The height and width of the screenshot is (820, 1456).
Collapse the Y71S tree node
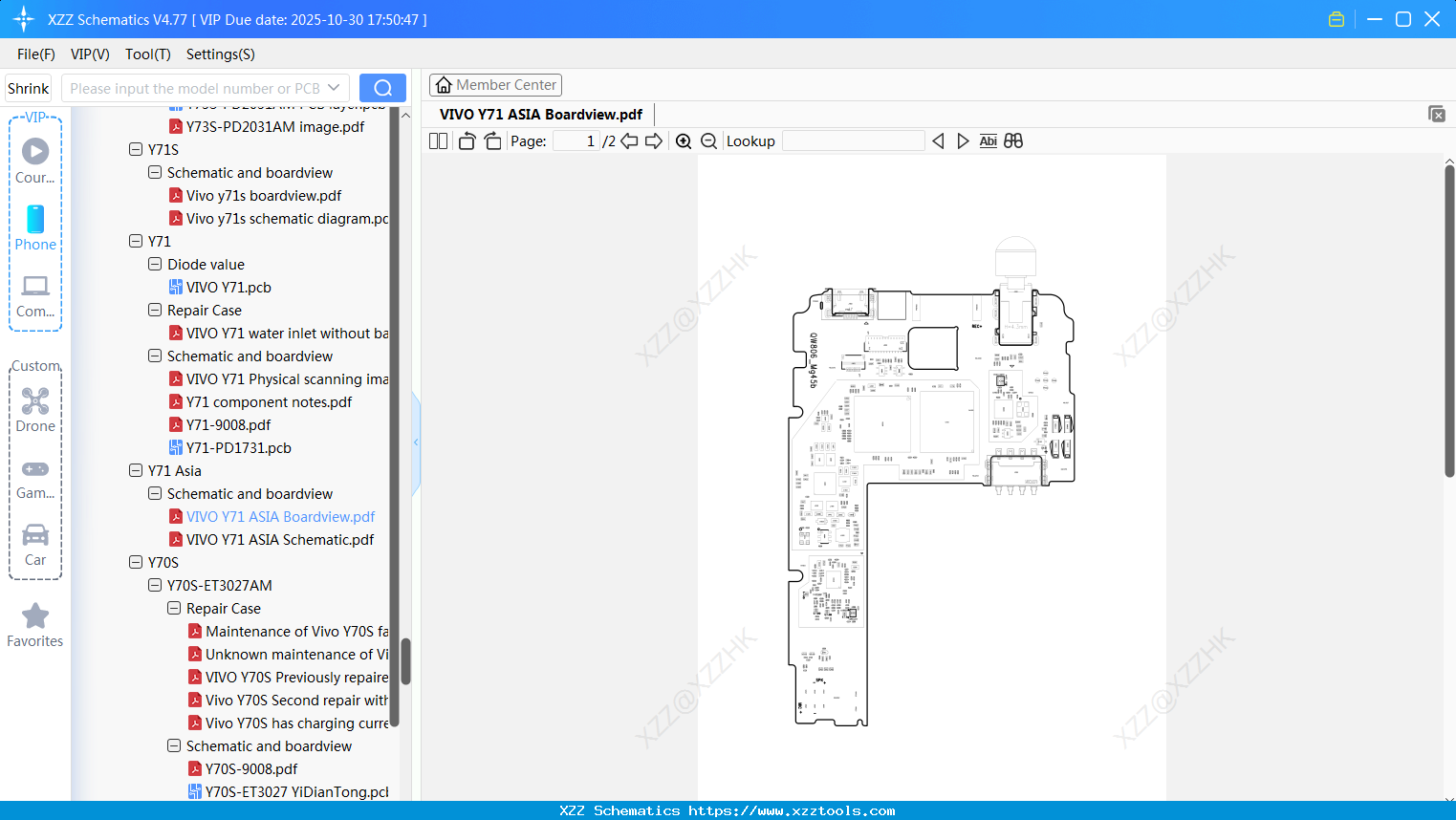pyautogui.click(x=136, y=149)
